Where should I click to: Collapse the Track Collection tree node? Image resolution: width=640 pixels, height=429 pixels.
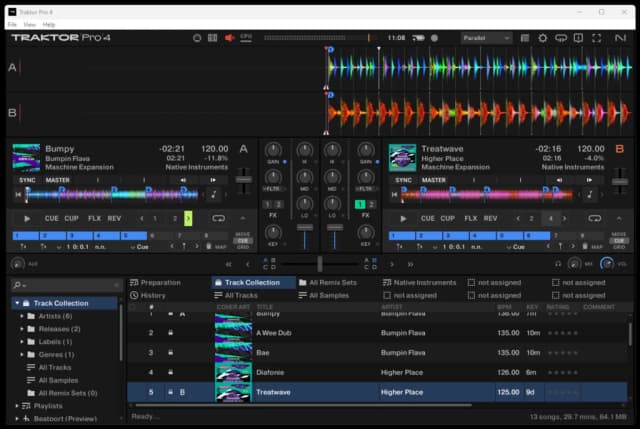coord(17,303)
